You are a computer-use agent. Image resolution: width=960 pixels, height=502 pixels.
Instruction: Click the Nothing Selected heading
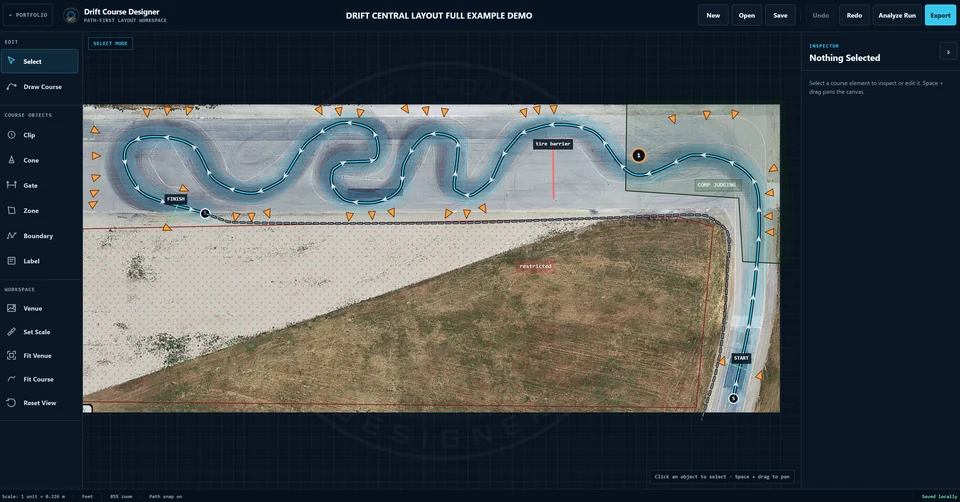(844, 58)
